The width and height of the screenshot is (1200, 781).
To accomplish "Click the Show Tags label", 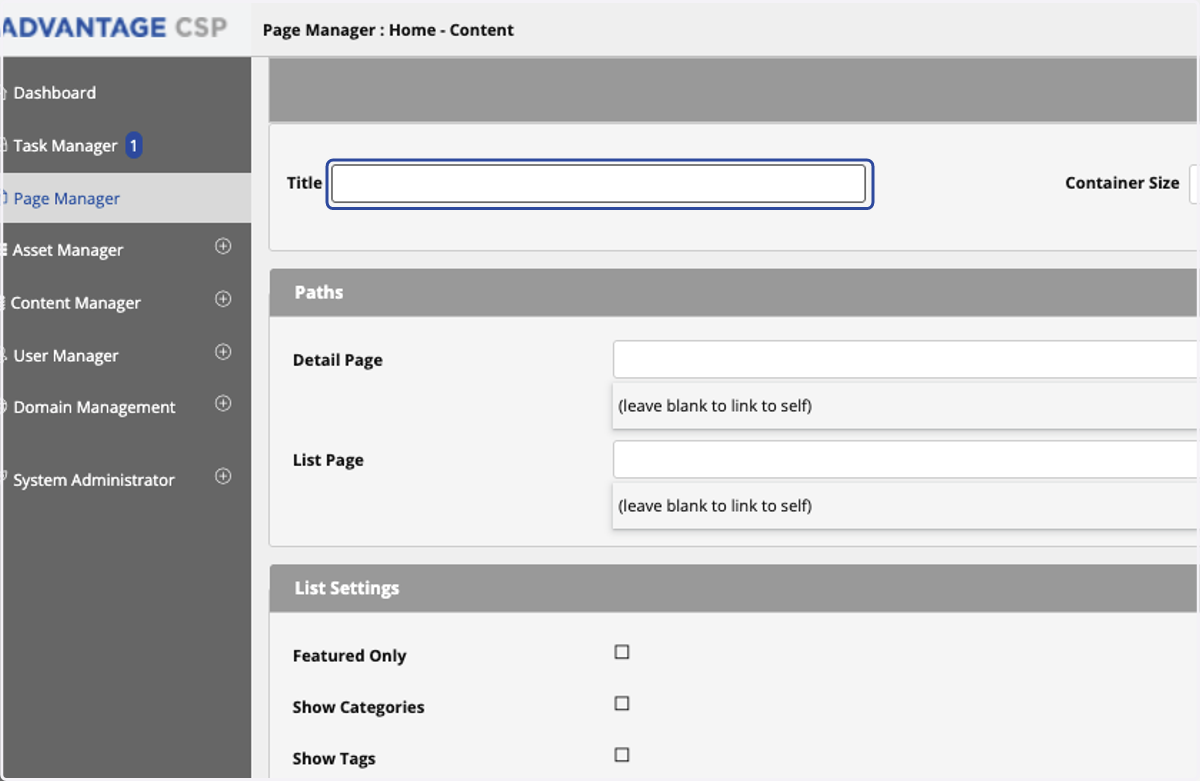I will (334, 758).
